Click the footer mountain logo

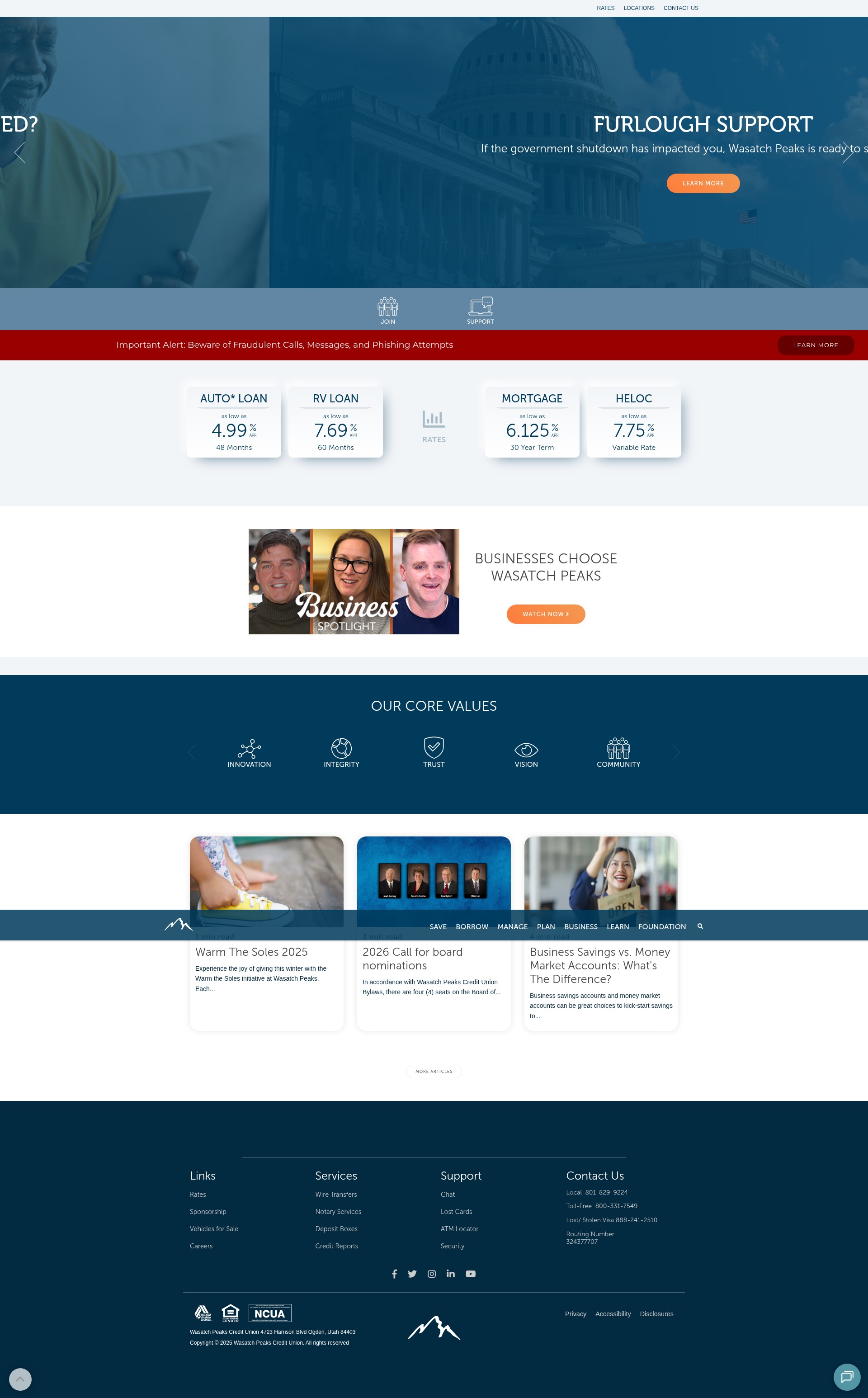pos(434,1328)
